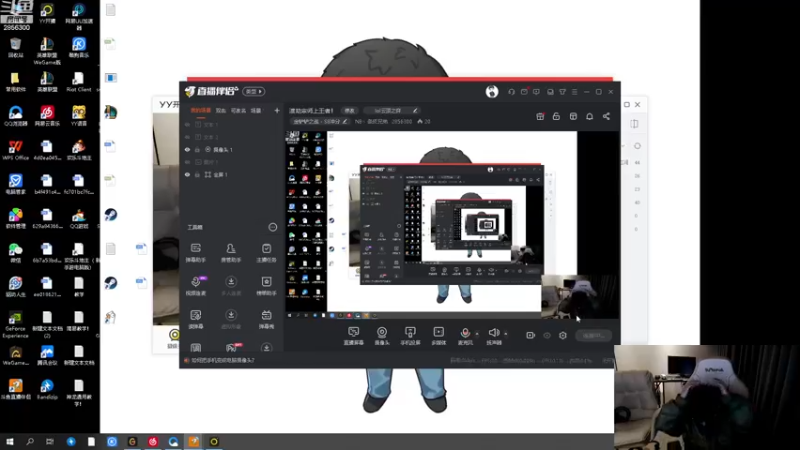Image resolution: width=800 pixels, height=450 pixels.
Task: Click the headset support icon in title bar
Action: [x=511, y=92]
